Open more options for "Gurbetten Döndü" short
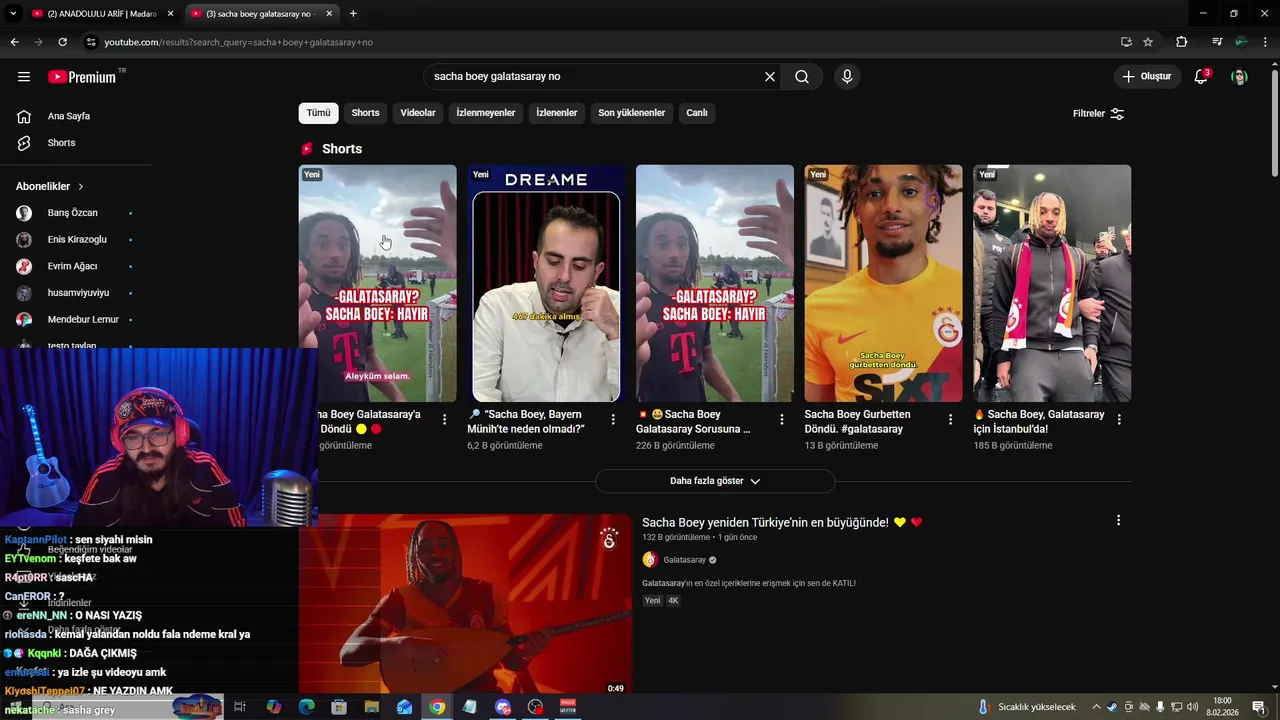The image size is (1280, 720). 950,420
